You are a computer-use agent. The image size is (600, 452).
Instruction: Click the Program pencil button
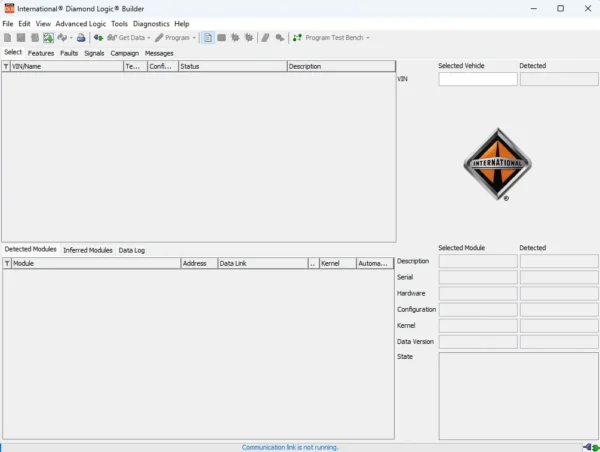coord(173,38)
